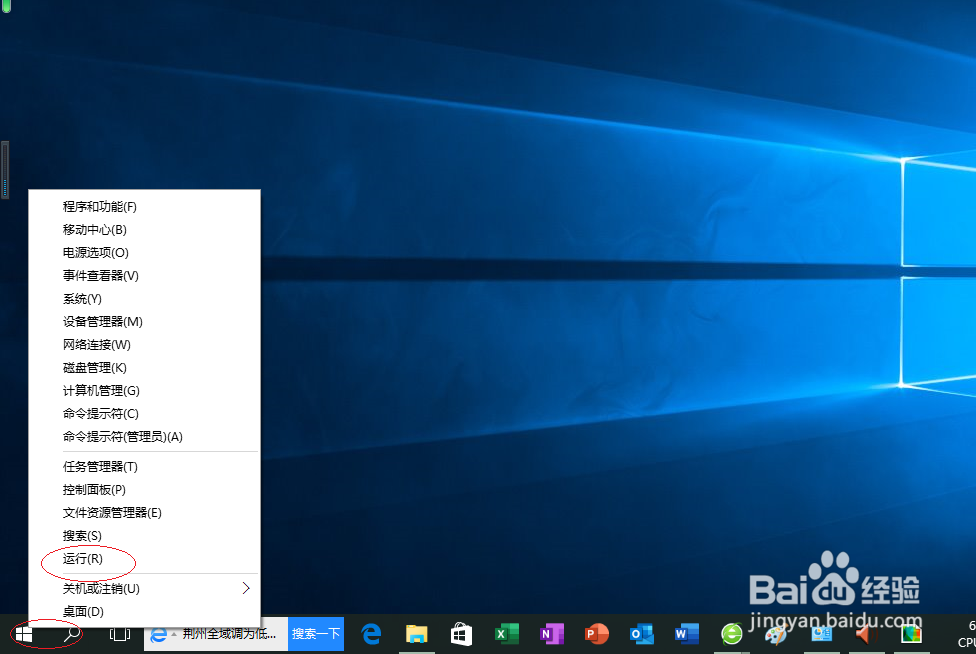
Task: Open OneNote from the taskbar
Action: pyautogui.click(x=551, y=634)
